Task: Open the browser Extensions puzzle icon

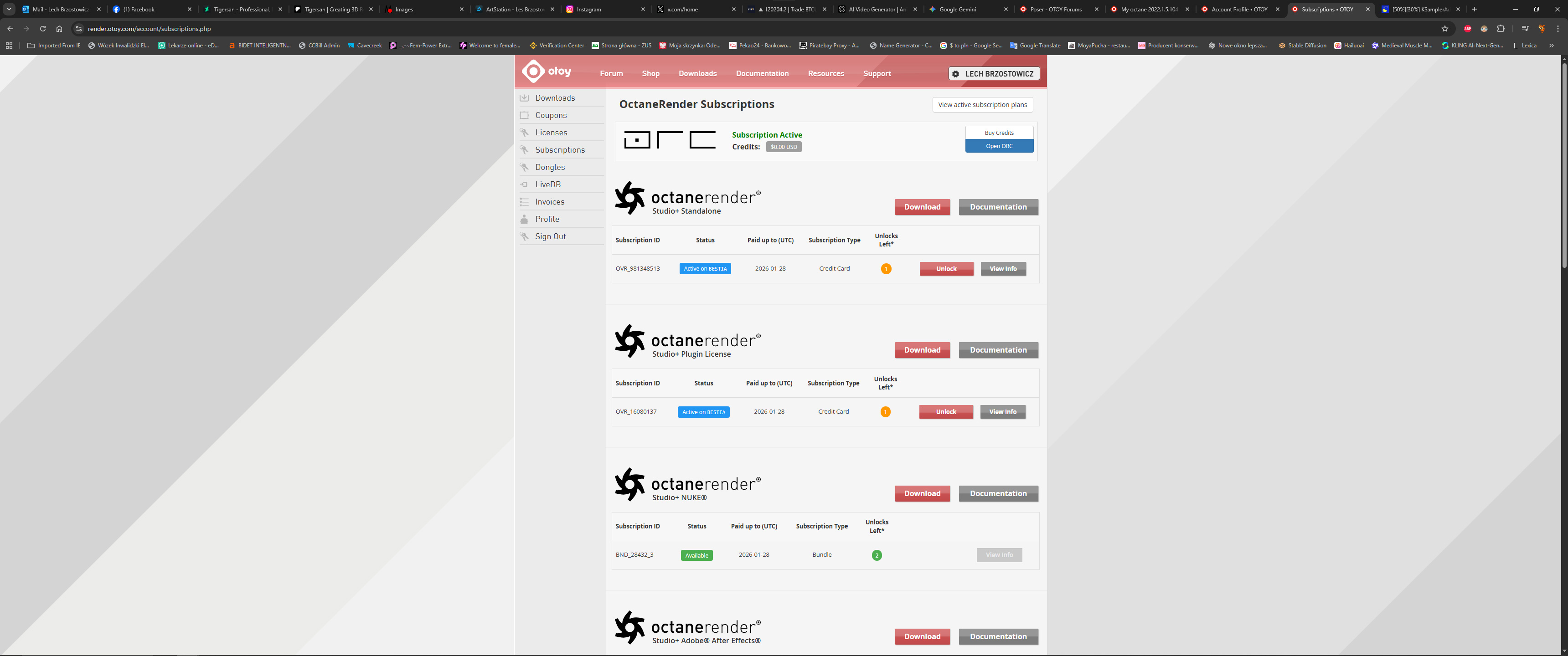Action: (x=1501, y=29)
